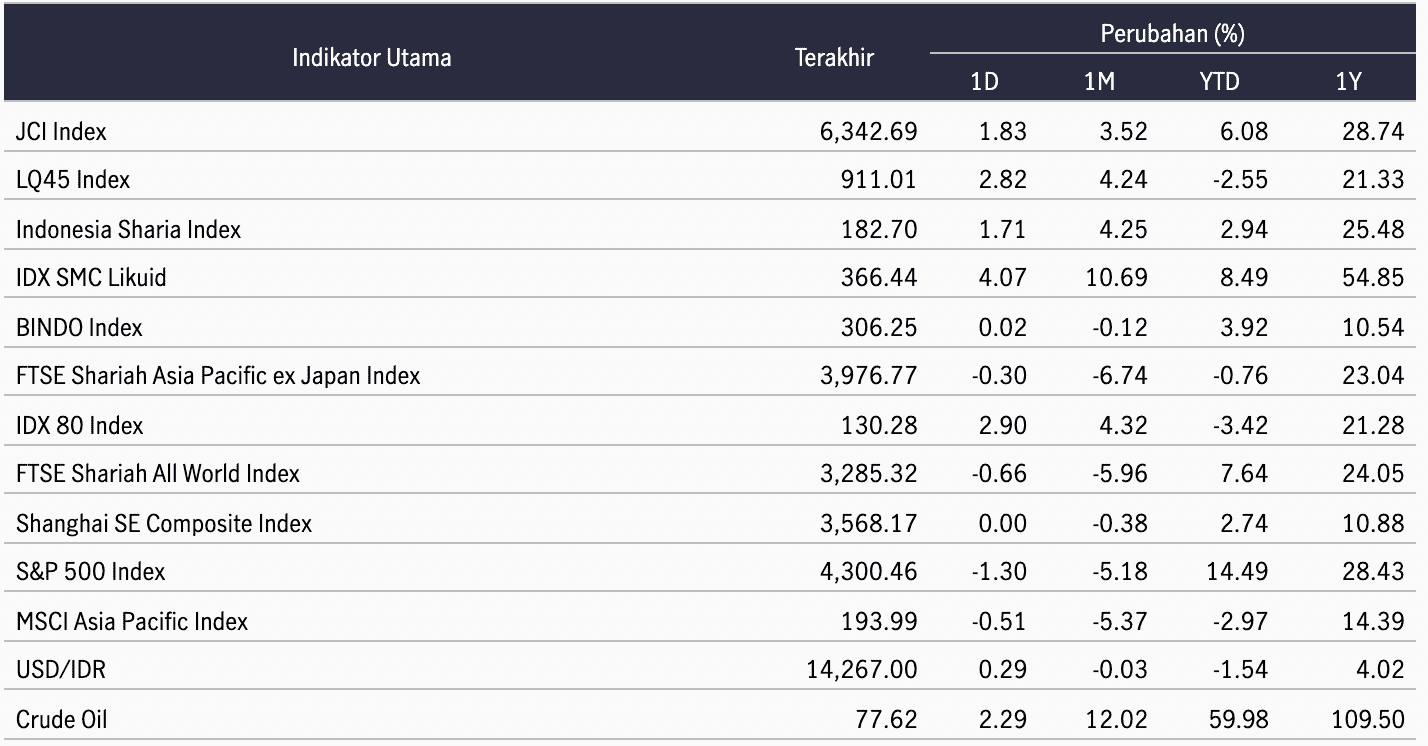The width and height of the screenshot is (1428, 746).
Task: Select the Terakhir column header
Action: pos(834,58)
